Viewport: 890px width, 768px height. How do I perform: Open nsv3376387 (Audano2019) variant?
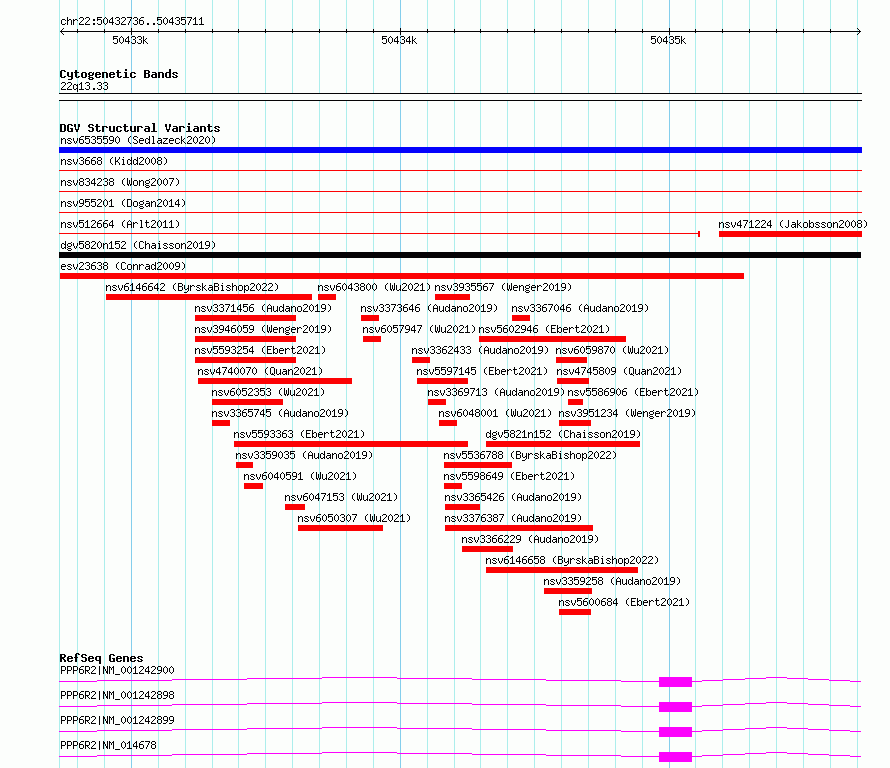(513, 518)
